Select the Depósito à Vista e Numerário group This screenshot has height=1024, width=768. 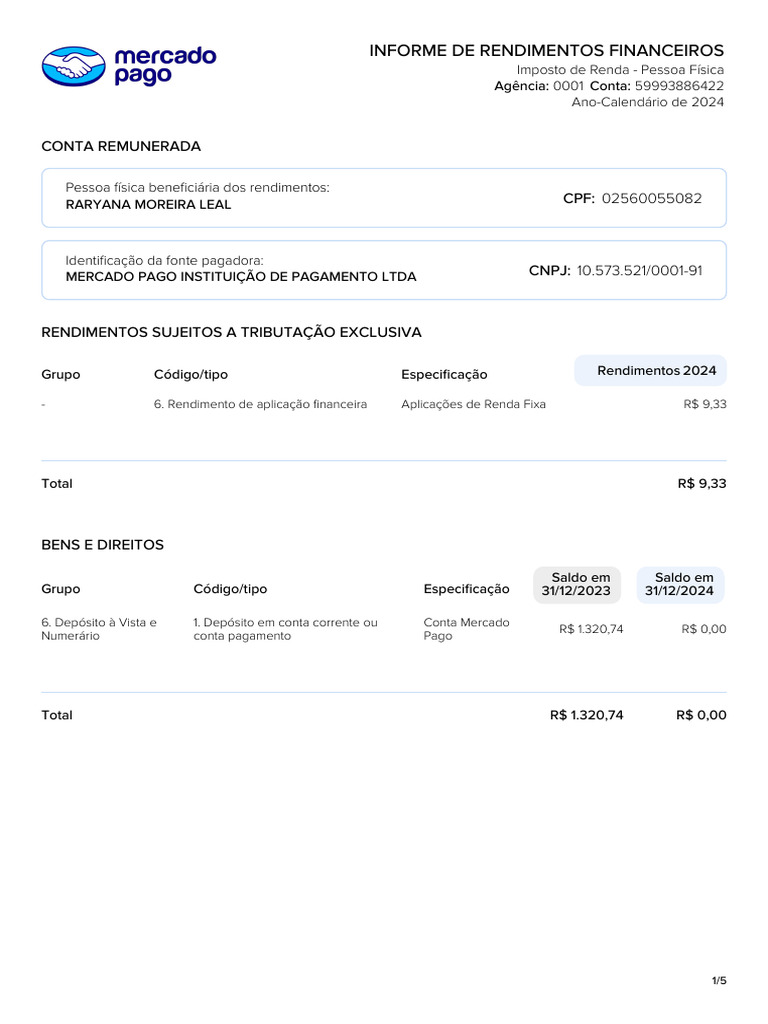(99, 629)
